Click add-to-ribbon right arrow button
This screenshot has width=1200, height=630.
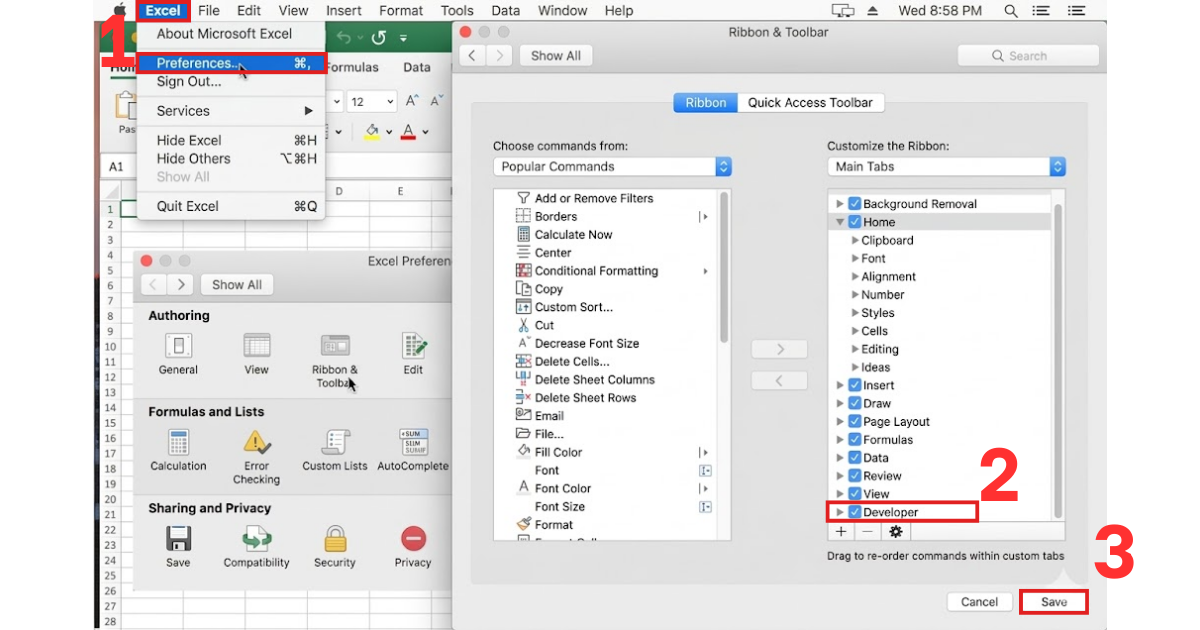(x=779, y=349)
